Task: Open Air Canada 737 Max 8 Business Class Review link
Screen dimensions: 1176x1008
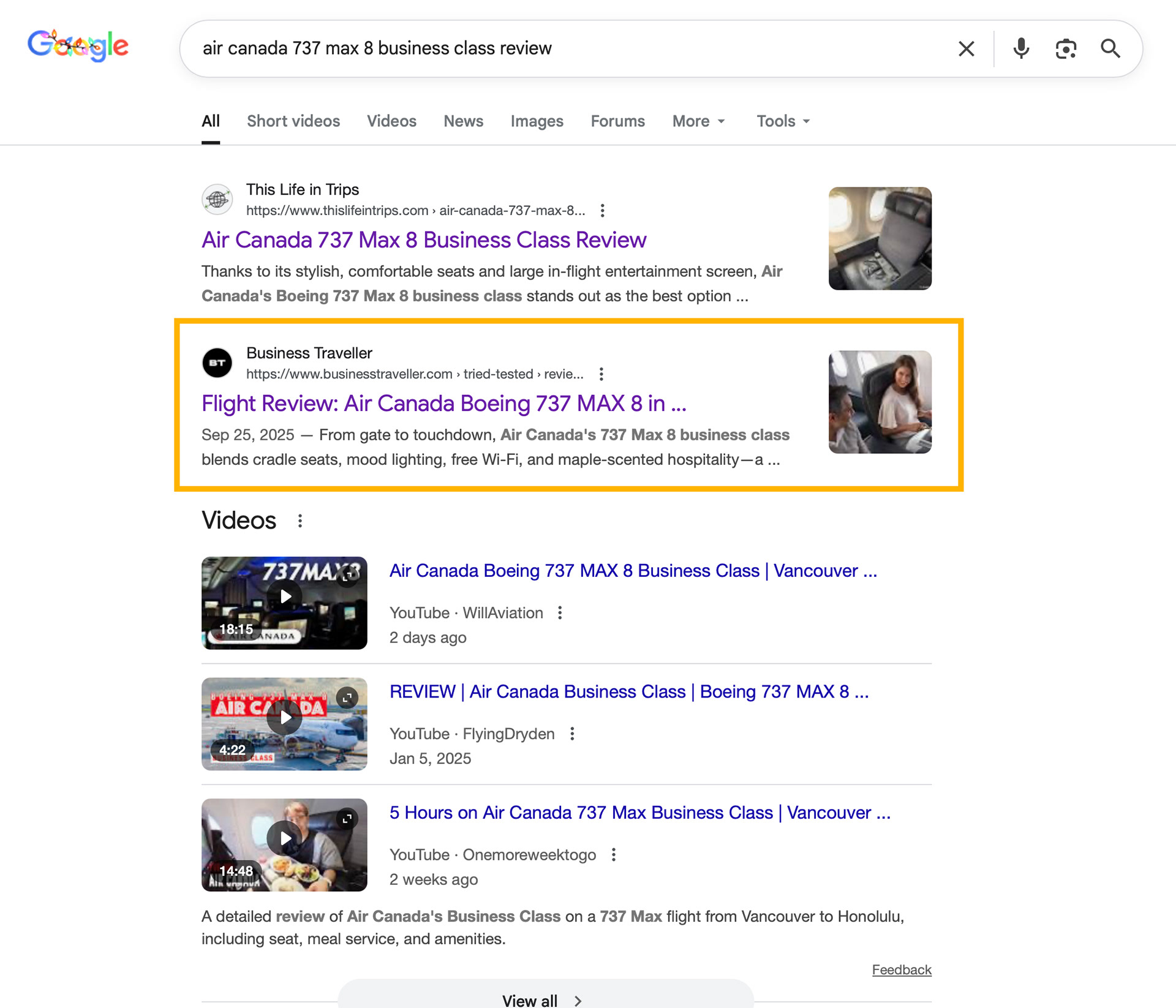Action: [424, 240]
